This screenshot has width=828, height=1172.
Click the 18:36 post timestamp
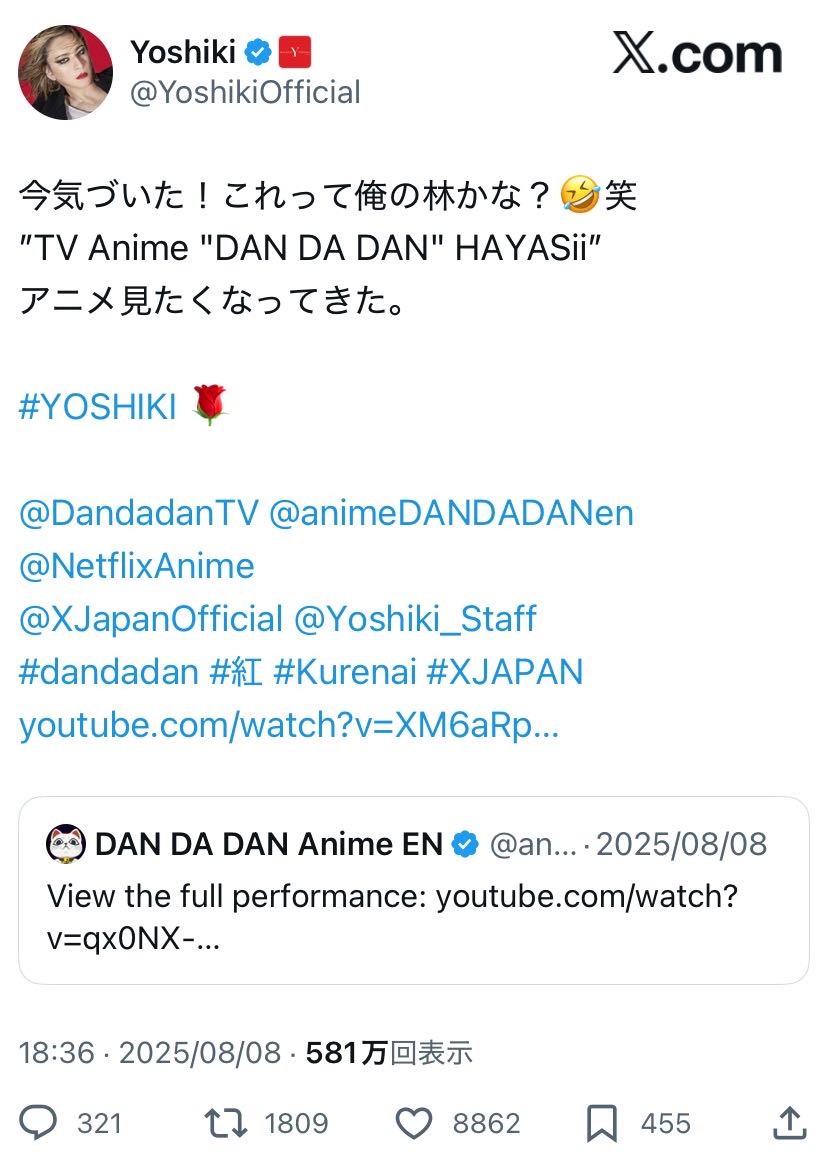point(56,1052)
